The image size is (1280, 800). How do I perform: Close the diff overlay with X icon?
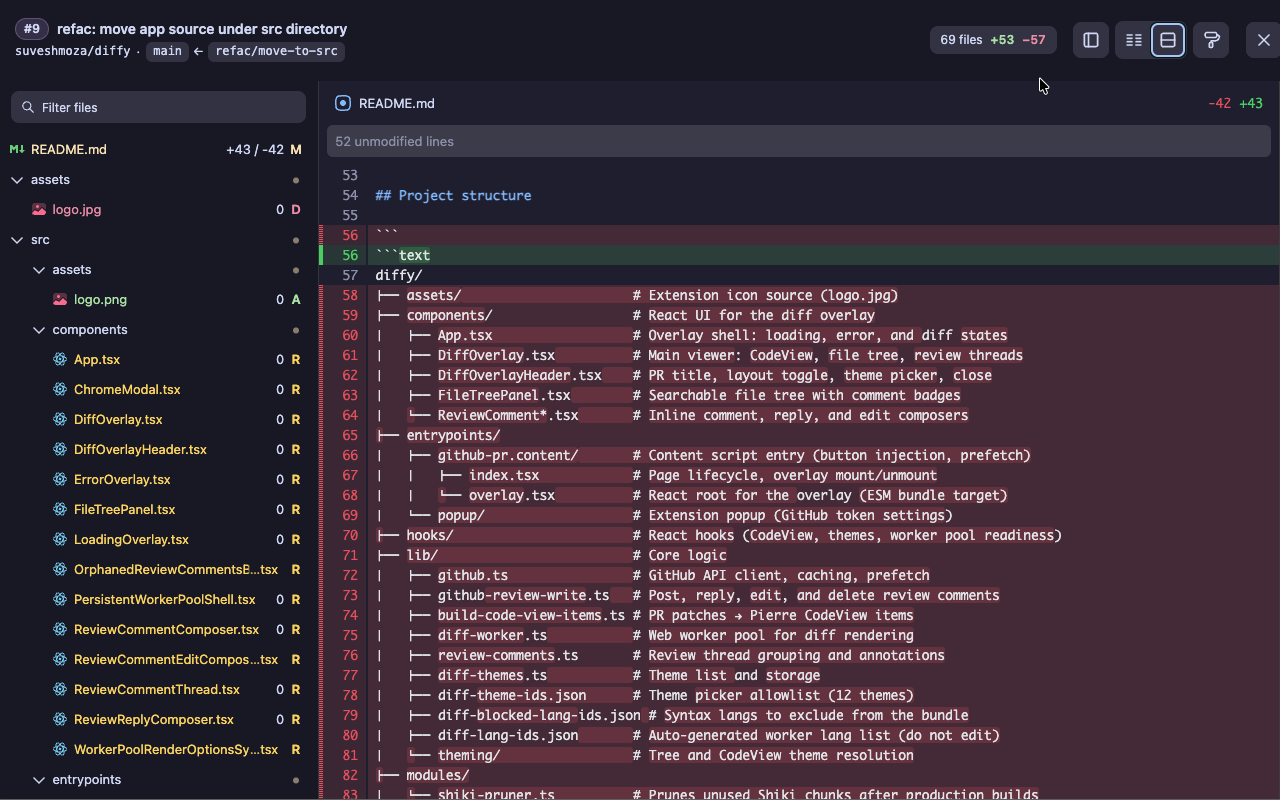[x=1263, y=40]
